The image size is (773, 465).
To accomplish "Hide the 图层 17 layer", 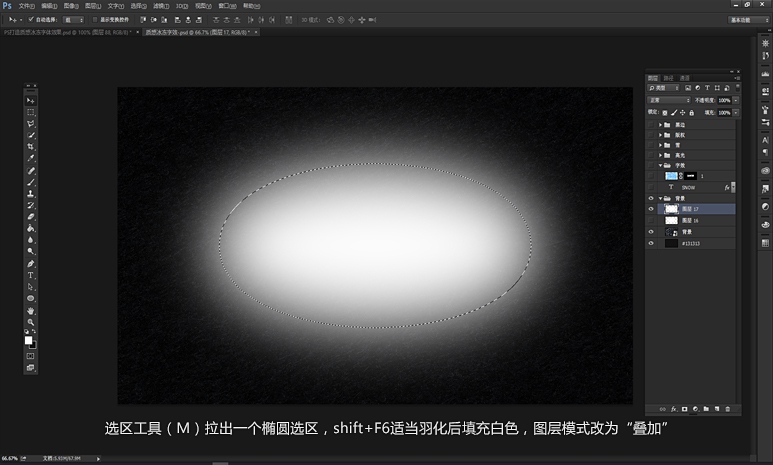I will pyautogui.click(x=651, y=208).
